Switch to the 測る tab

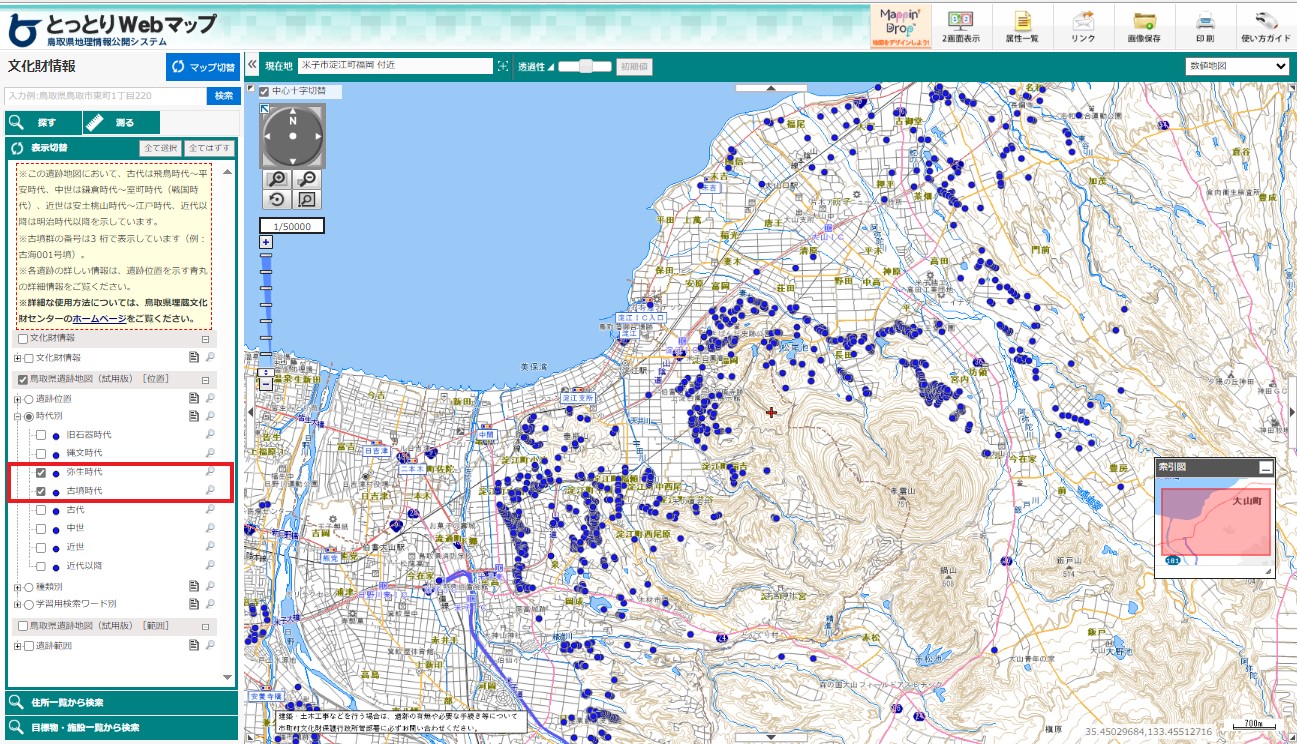[120, 122]
